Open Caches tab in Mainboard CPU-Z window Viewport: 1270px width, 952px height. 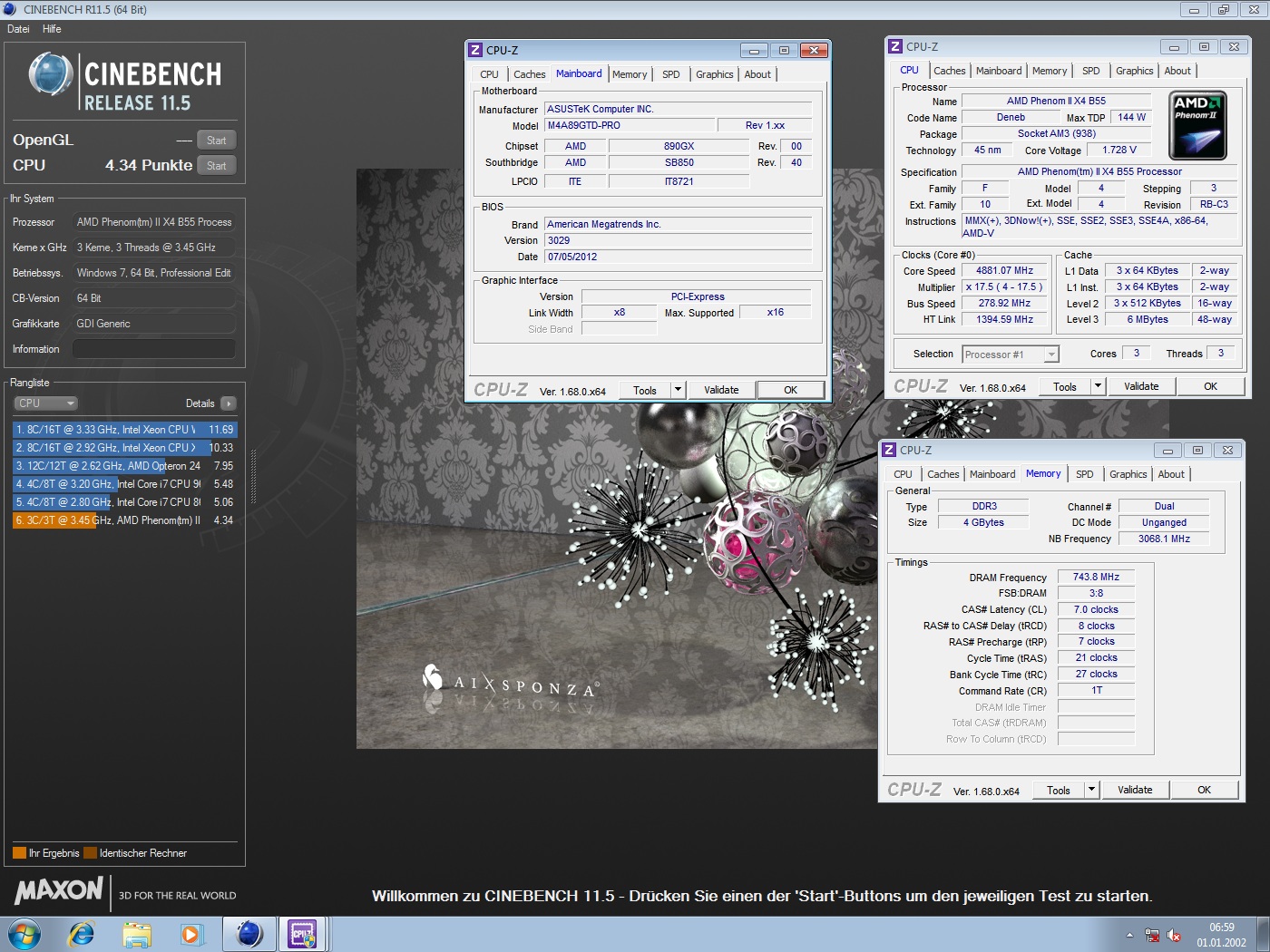click(529, 74)
